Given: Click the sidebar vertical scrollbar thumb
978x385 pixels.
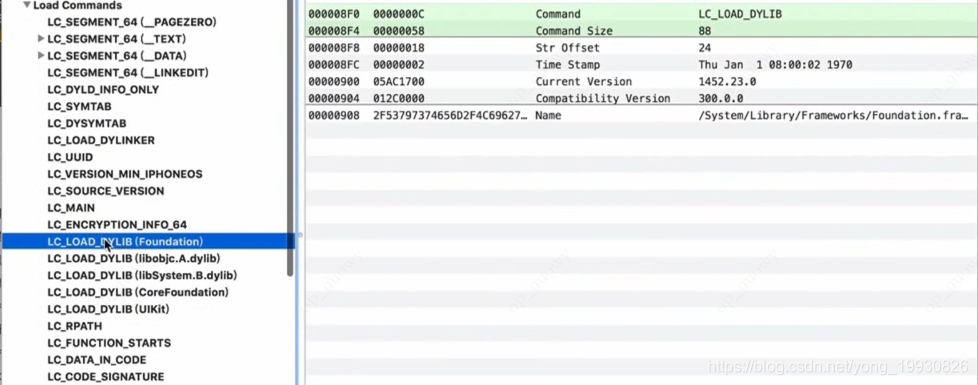Looking at the screenshot, I should (x=290, y=137).
